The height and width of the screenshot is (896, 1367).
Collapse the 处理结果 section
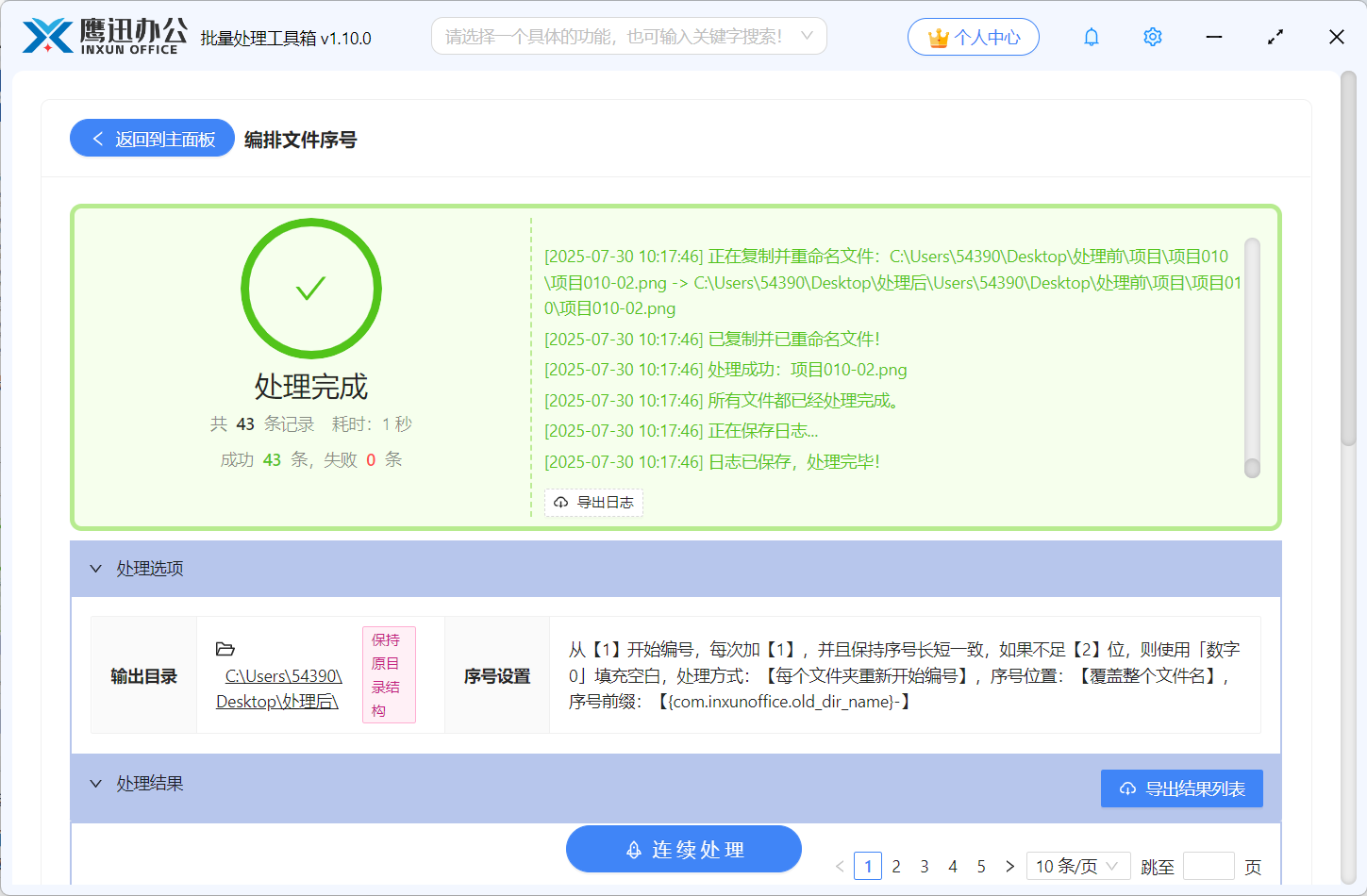click(x=95, y=784)
